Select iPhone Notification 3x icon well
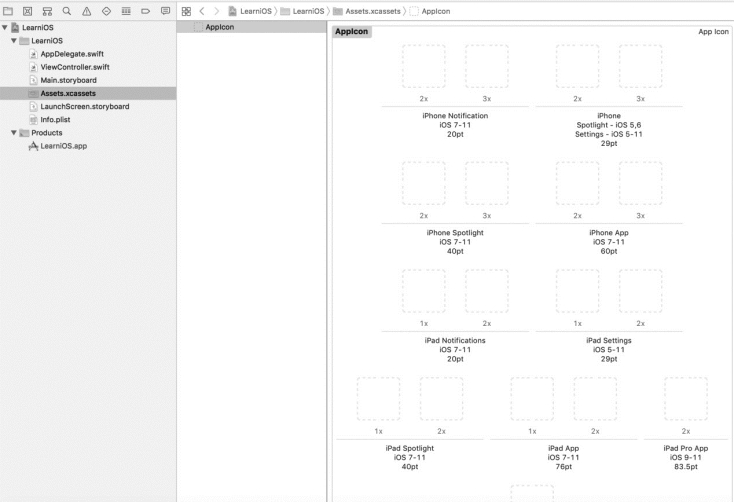734x502 pixels. click(487, 66)
